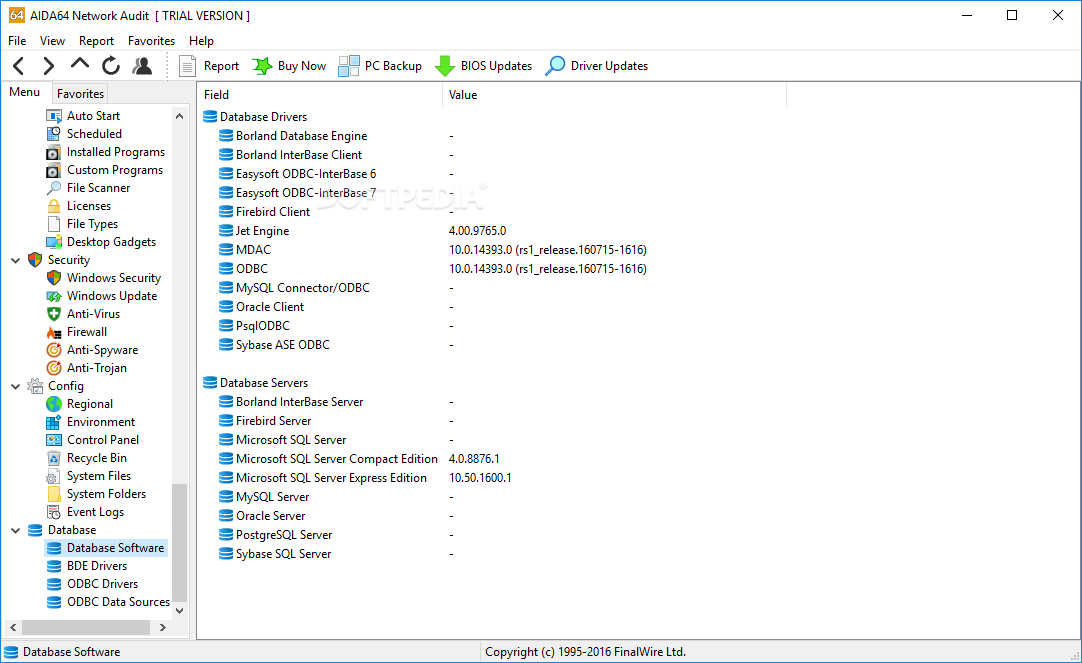Select the Scheduled clock icon item

point(53,134)
